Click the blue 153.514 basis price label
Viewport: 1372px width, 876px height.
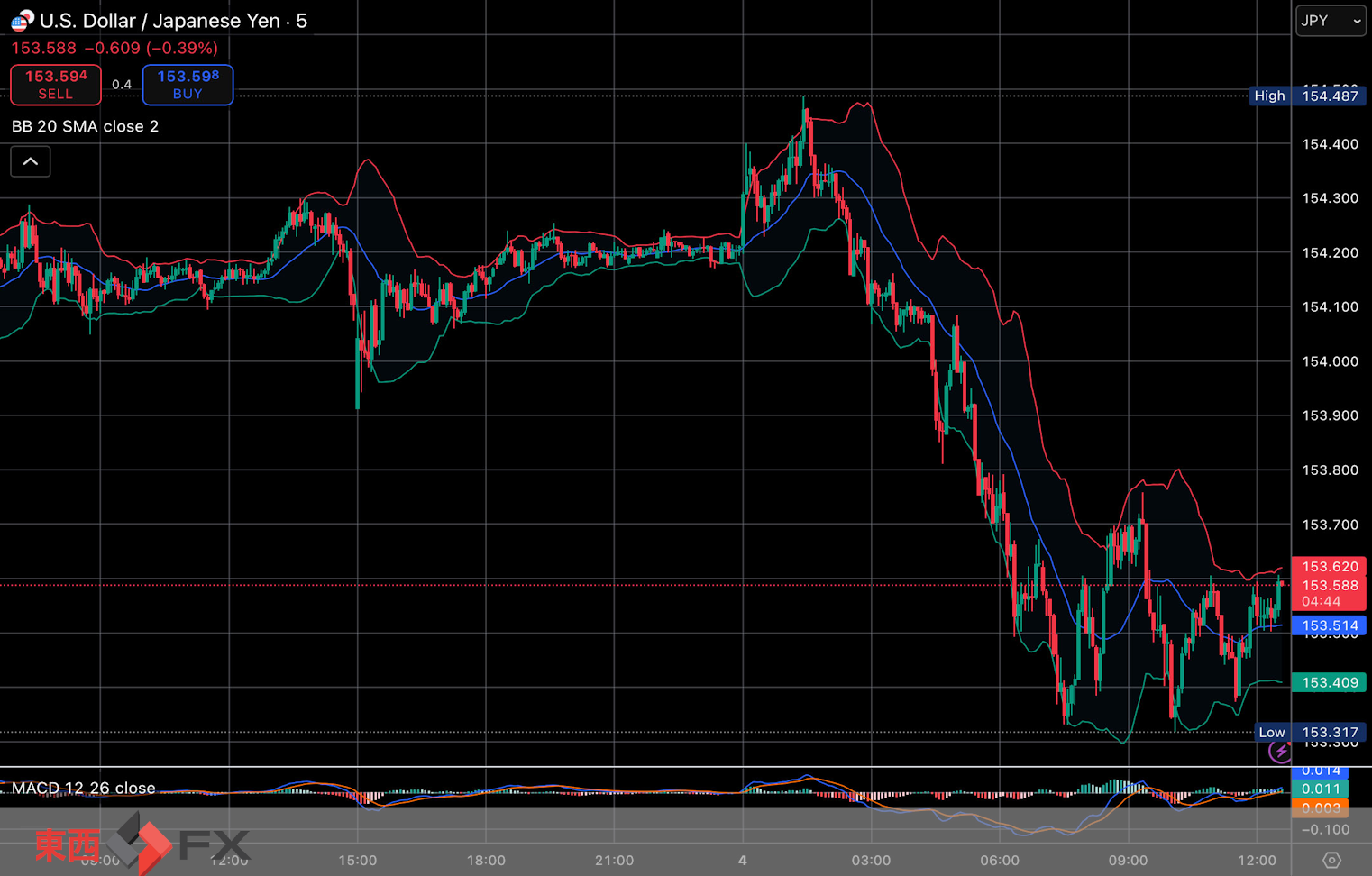1330,625
